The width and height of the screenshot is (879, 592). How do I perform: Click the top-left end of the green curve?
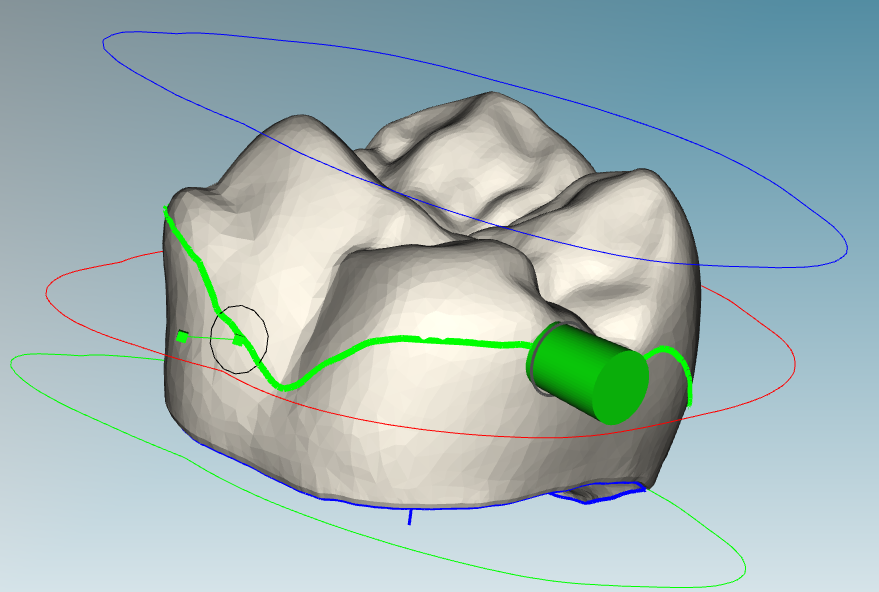point(167,211)
